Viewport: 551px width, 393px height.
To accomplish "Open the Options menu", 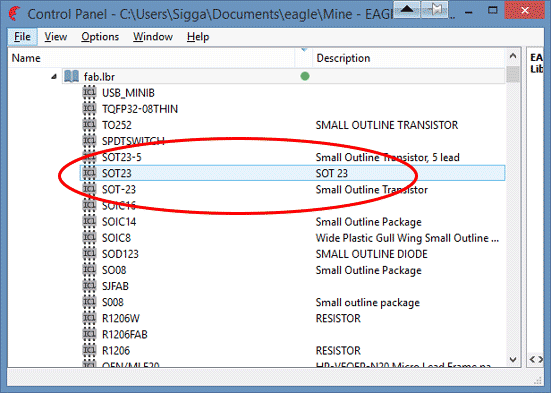I will coord(100,37).
